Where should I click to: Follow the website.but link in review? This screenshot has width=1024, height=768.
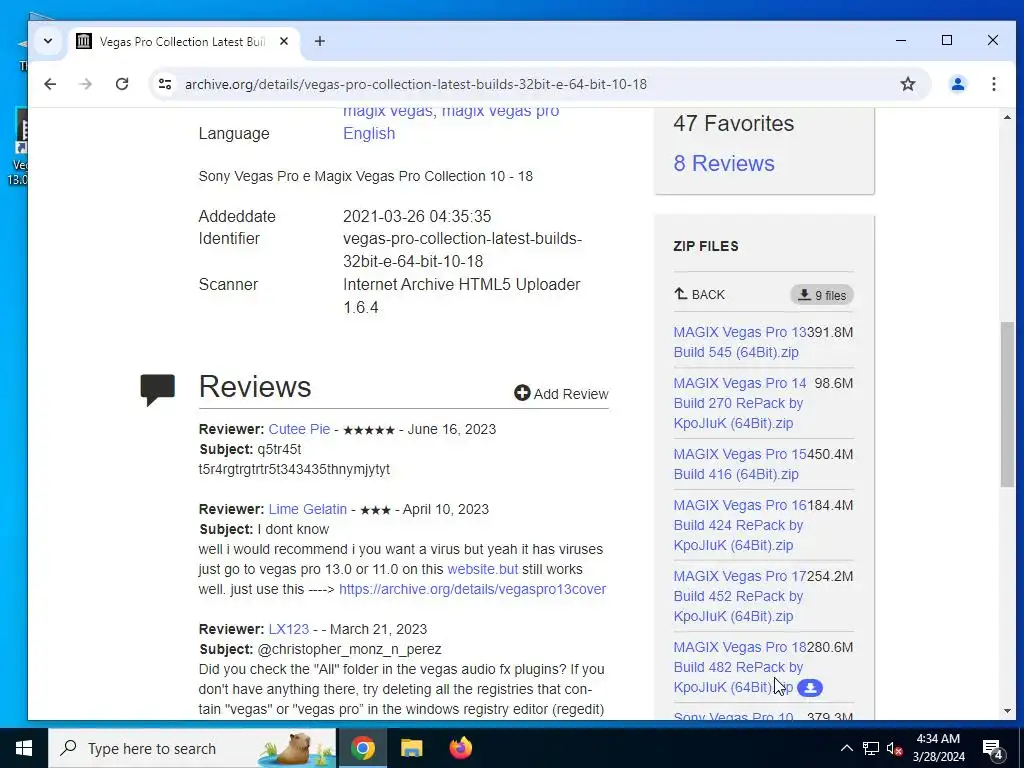483,569
